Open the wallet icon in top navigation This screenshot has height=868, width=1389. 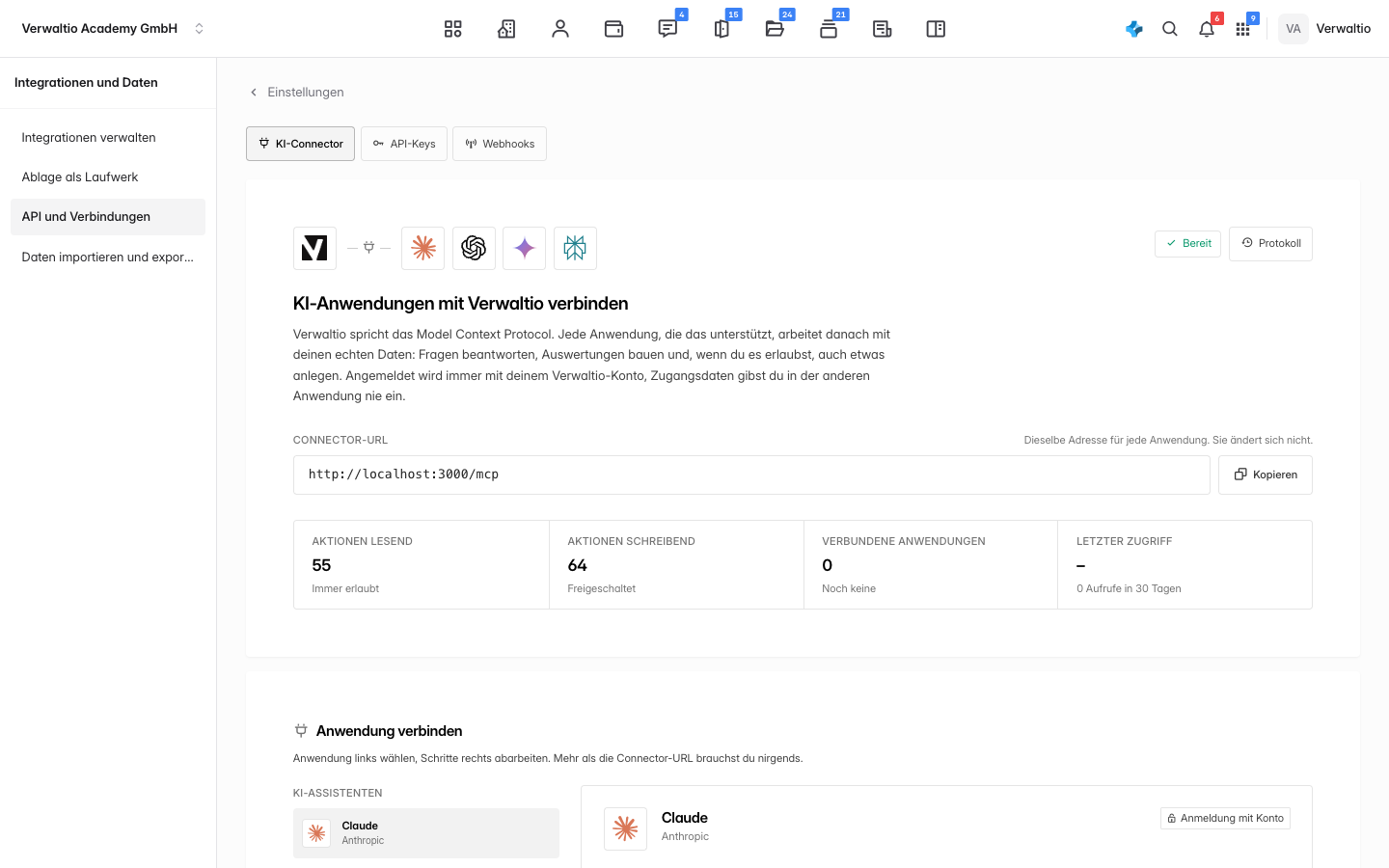[x=614, y=29]
